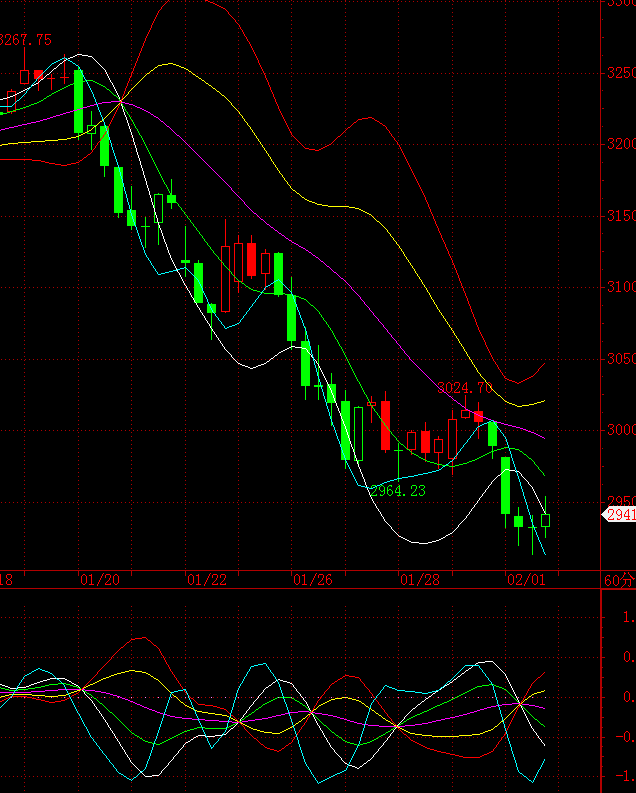Select the tall hollow red candle after 01/22
This screenshot has width=636, height=793.
point(225,279)
